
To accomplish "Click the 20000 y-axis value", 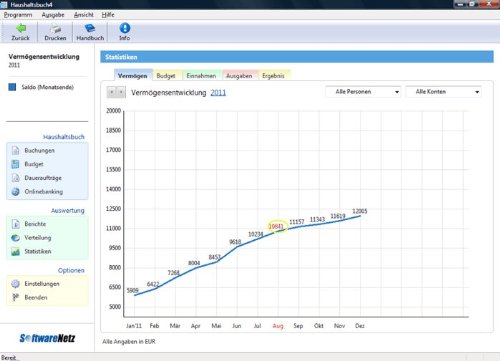I will 113,111.
